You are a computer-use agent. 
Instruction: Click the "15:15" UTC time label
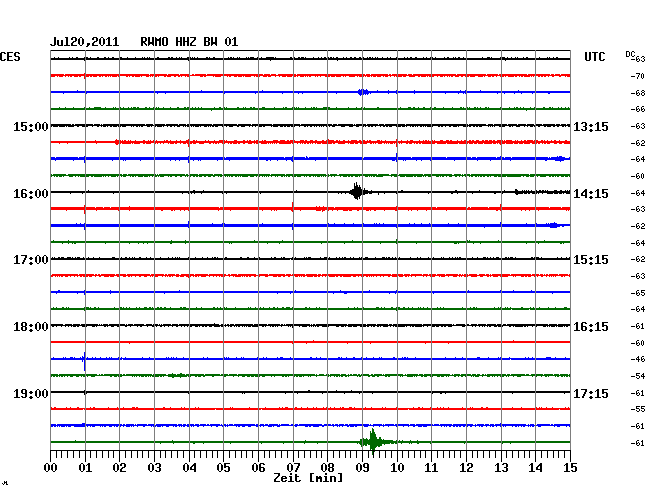click(591, 260)
